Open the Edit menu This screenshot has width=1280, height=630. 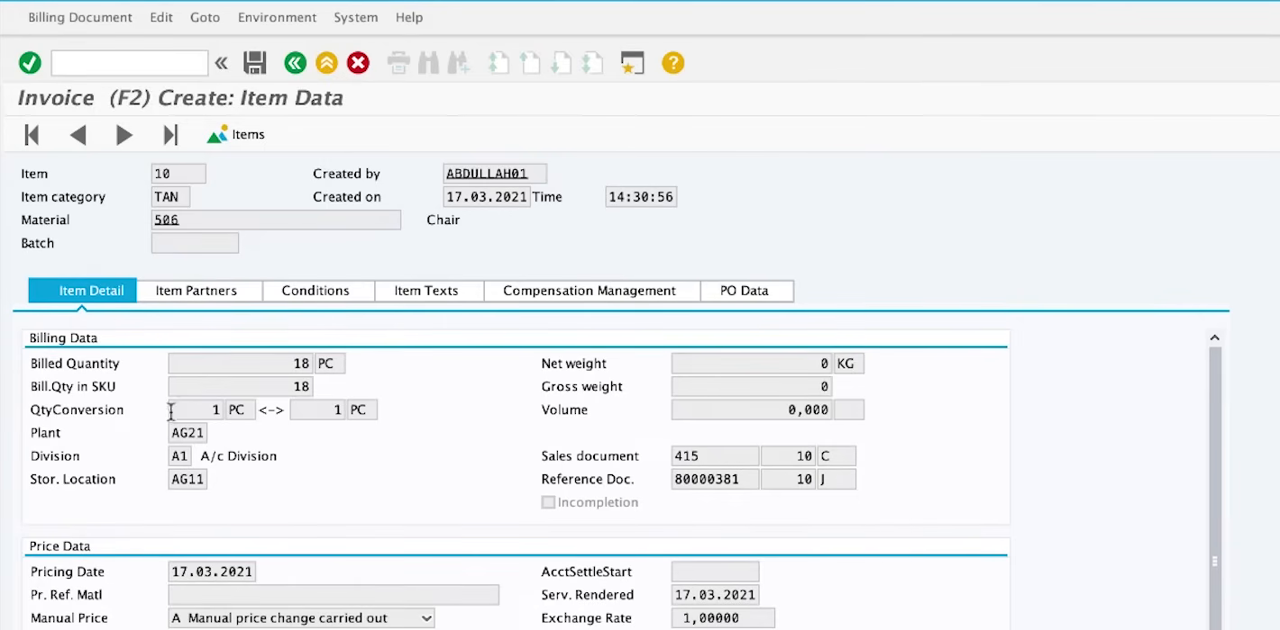(161, 17)
